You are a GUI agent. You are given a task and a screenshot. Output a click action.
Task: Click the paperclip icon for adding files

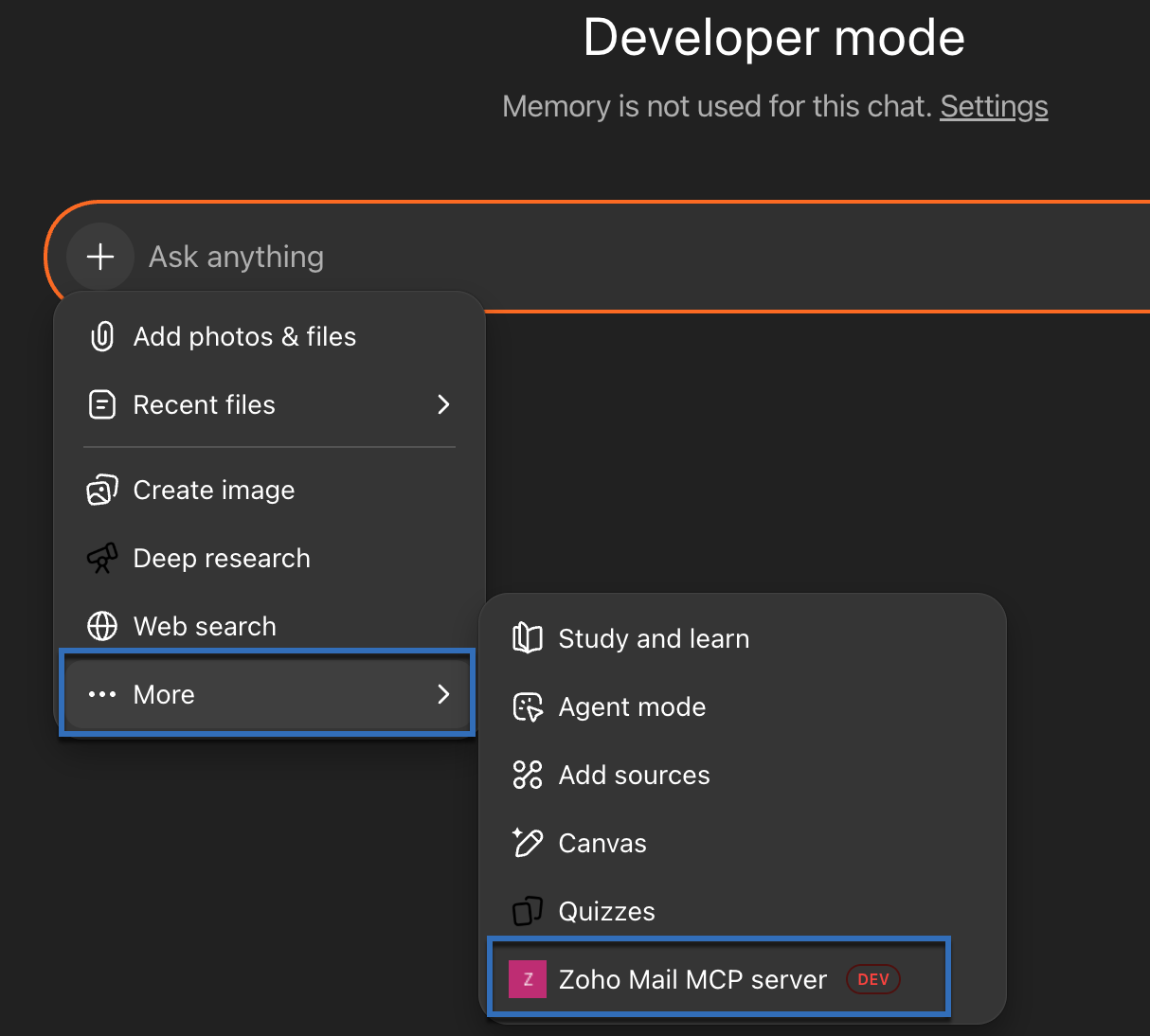coord(102,336)
